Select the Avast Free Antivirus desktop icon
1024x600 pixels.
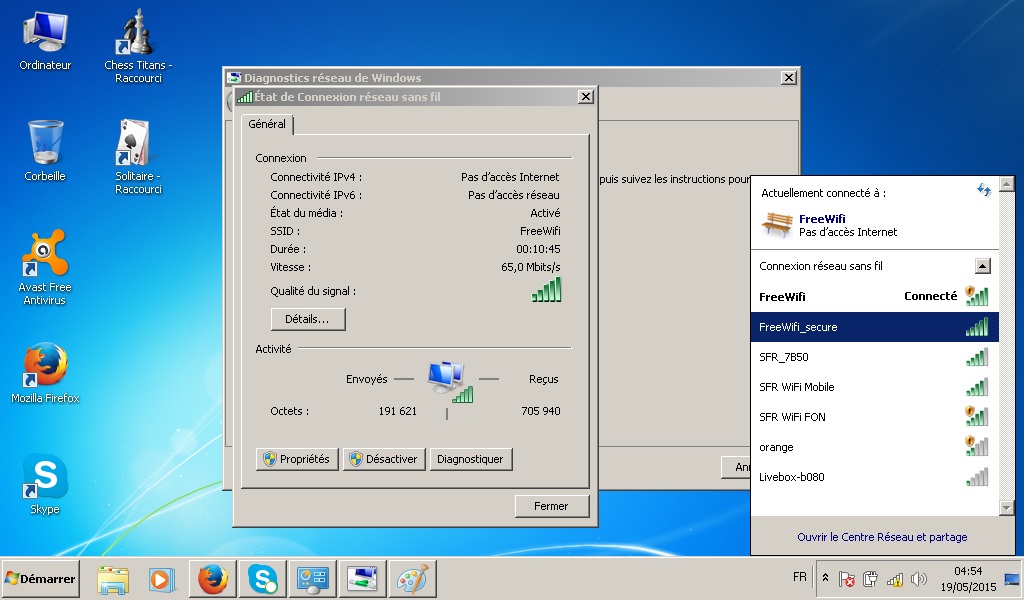pyautogui.click(x=44, y=267)
